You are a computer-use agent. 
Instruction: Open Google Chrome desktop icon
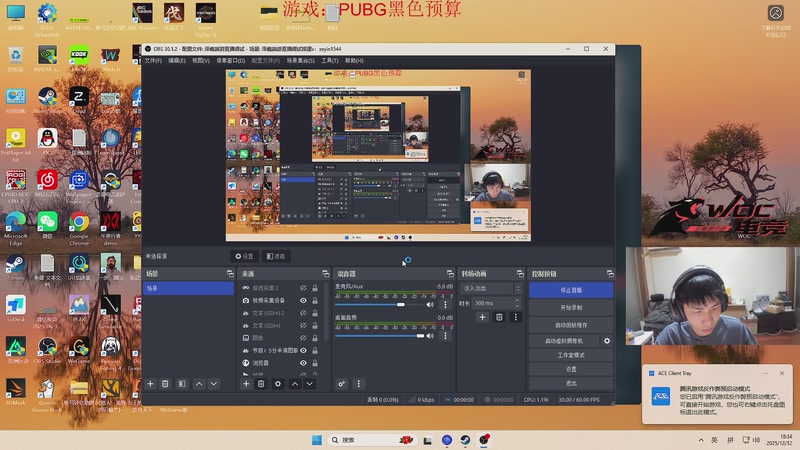click(79, 226)
